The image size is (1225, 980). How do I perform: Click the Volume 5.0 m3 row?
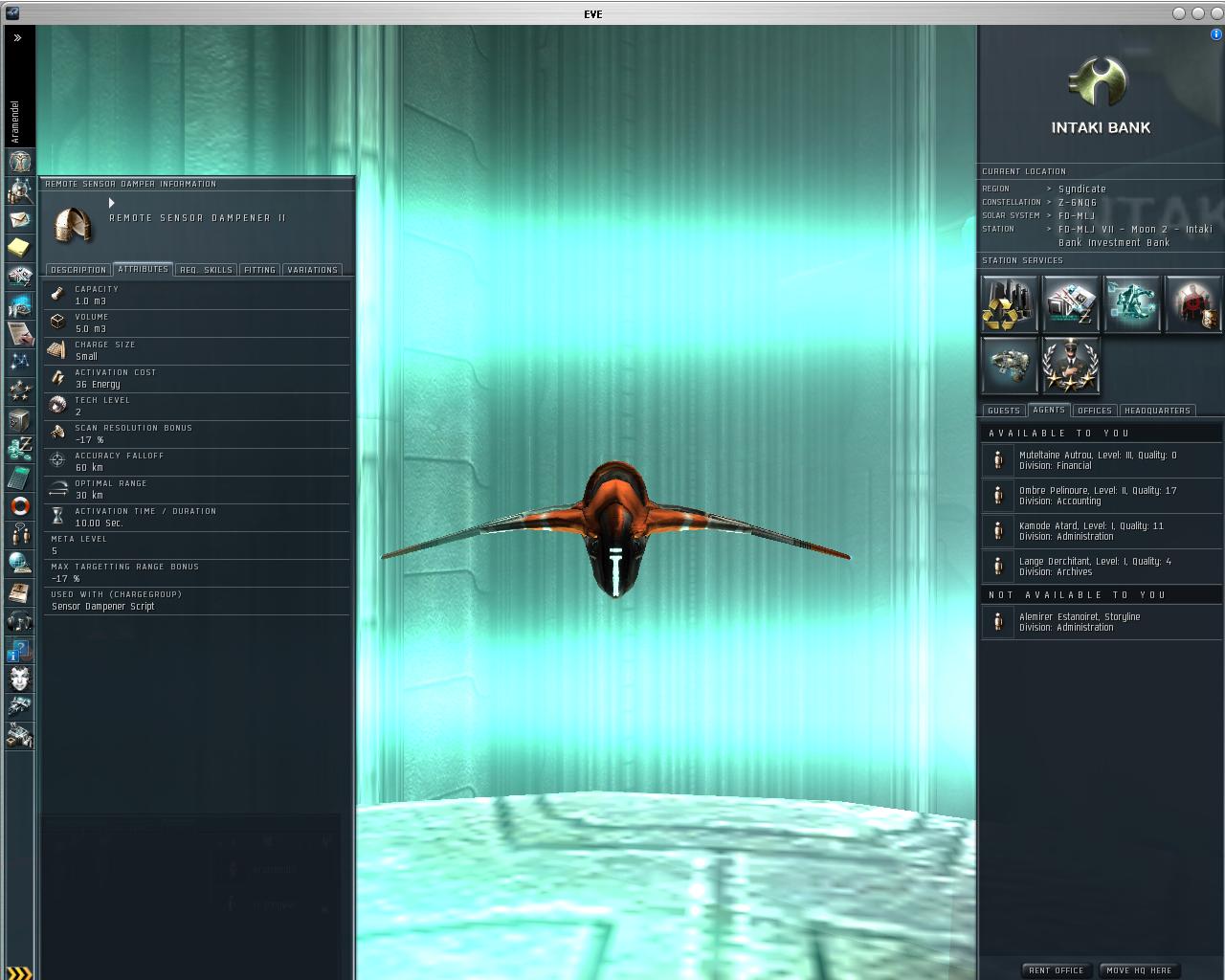click(197, 323)
